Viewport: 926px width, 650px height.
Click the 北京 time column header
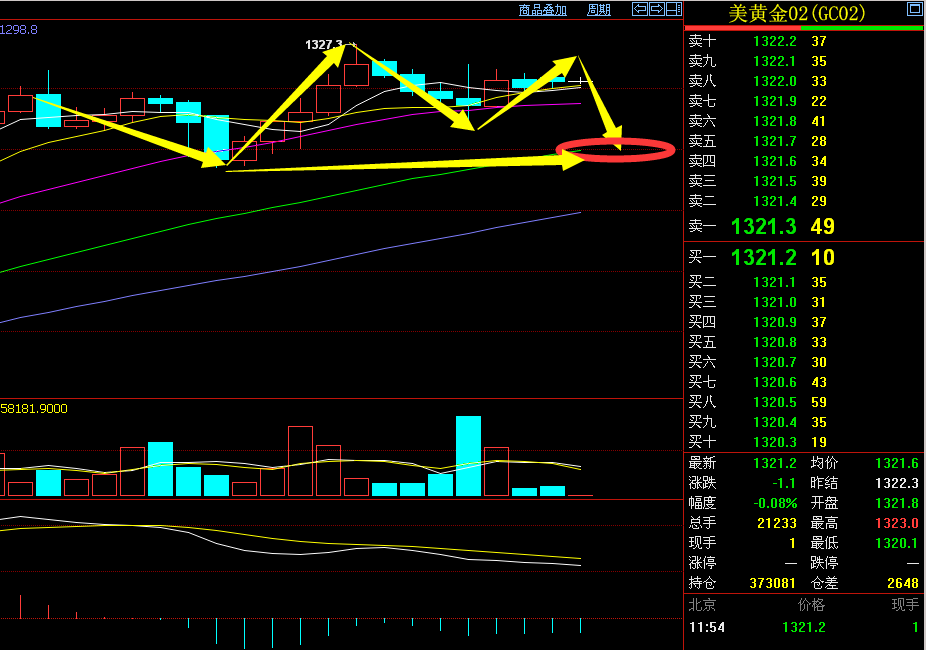coord(702,605)
